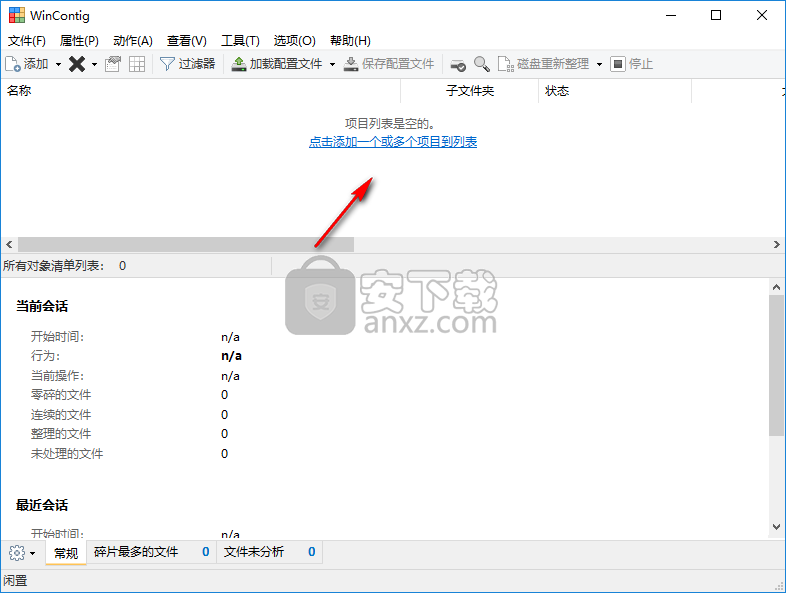Switch to the 碎片最多的文件 tab
786x593 pixels.
[151, 552]
